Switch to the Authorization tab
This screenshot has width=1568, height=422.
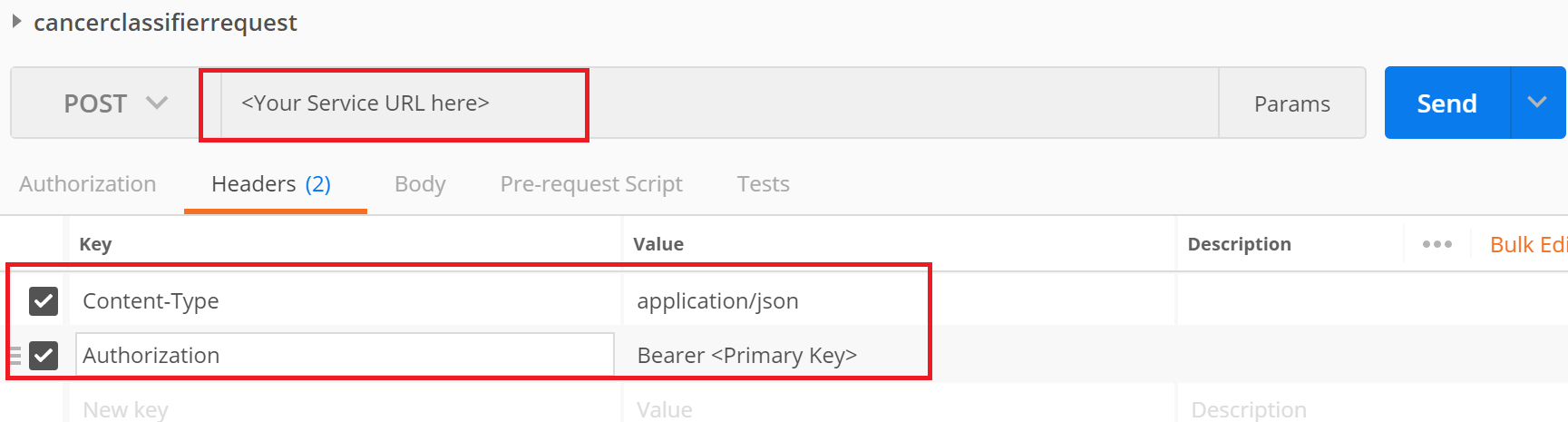pos(88,184)
